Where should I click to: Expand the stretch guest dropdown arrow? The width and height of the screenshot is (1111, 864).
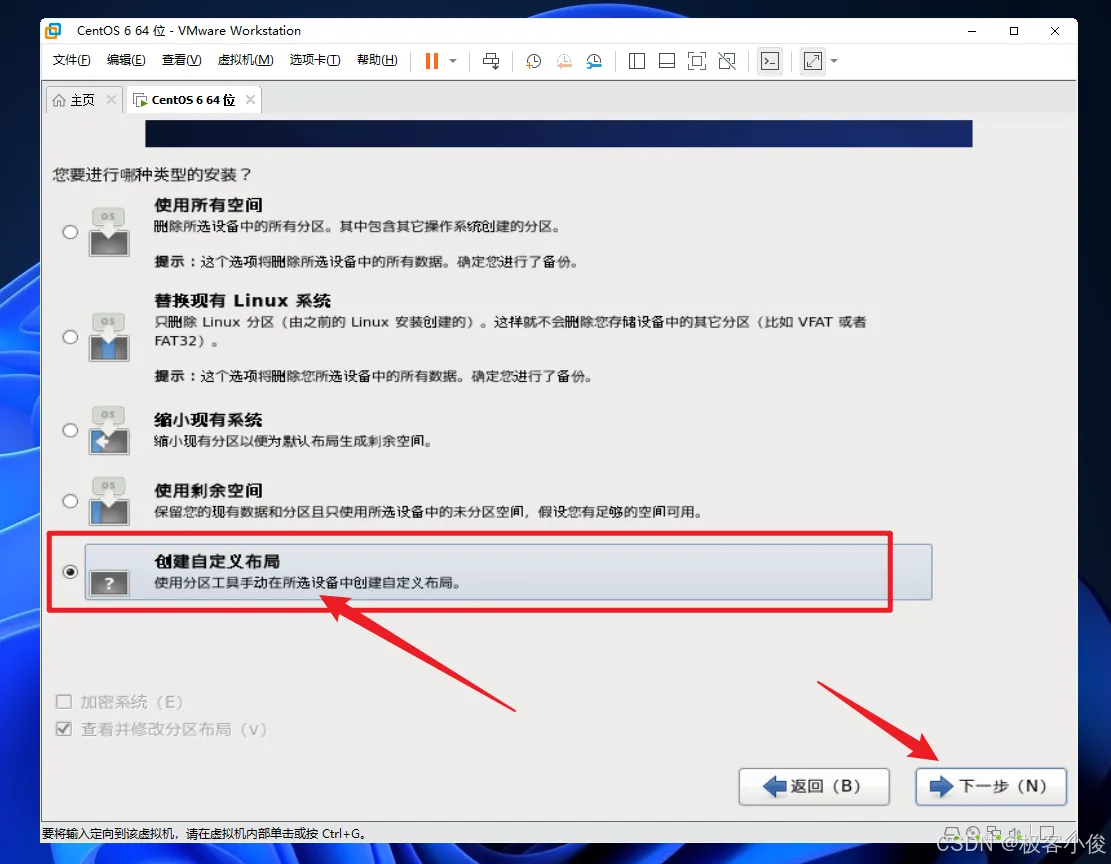click(x=834, y=61)
